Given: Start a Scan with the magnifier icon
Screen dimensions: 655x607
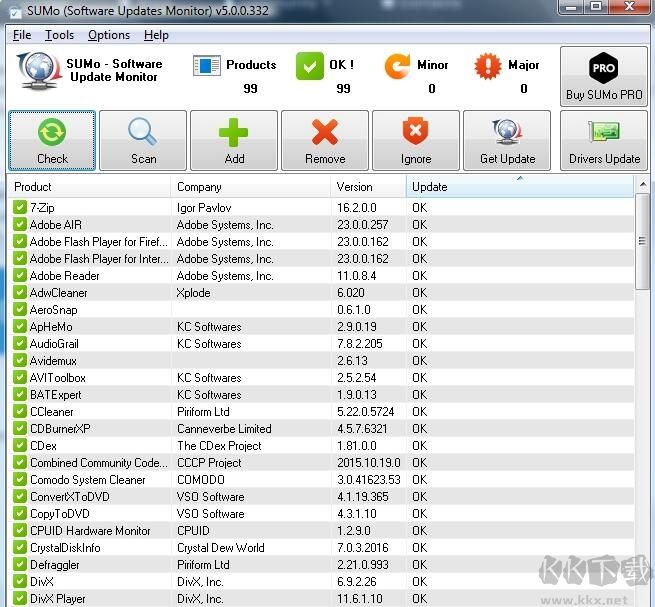Looking at the screenshot, I should (x=143, y=132).
